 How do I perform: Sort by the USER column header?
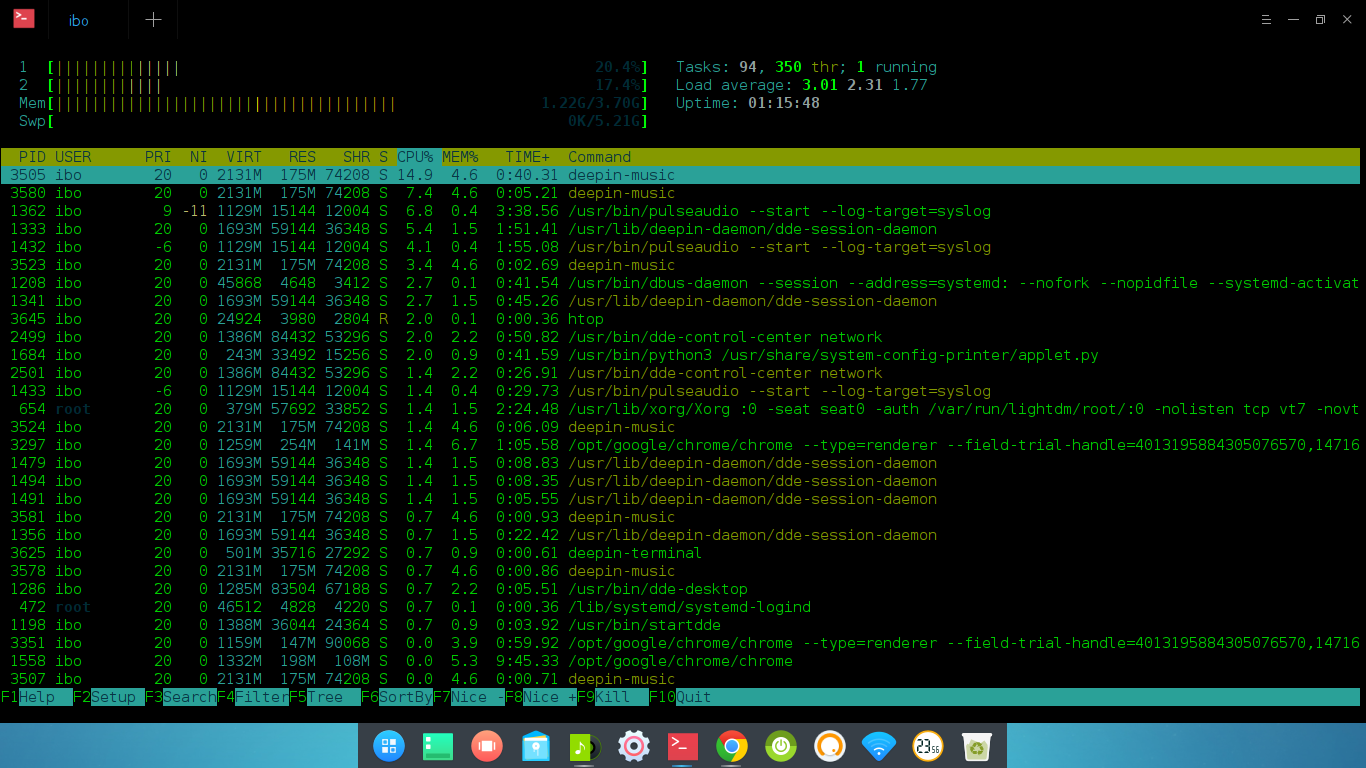pos(73,157)
